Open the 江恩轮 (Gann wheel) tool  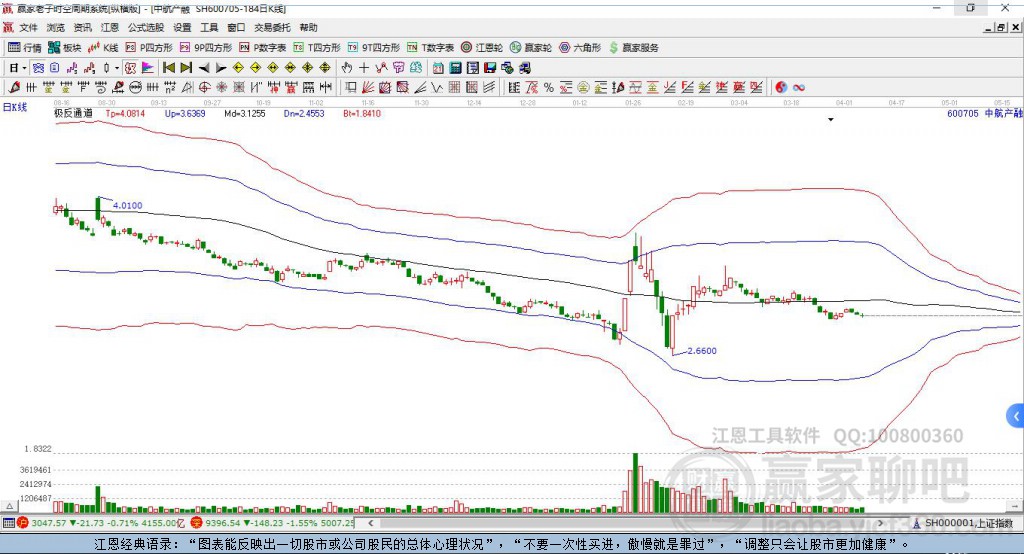[x=481, y=48]
